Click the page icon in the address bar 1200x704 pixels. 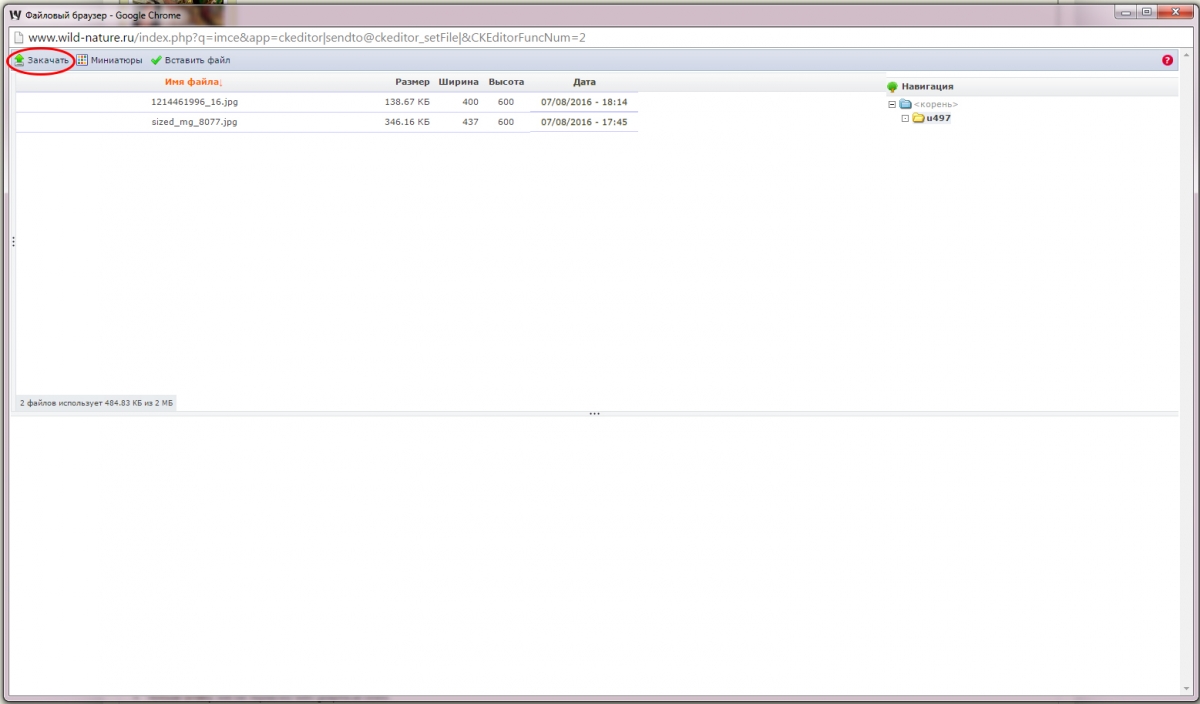pyautogui.click(x=18, y=38)
